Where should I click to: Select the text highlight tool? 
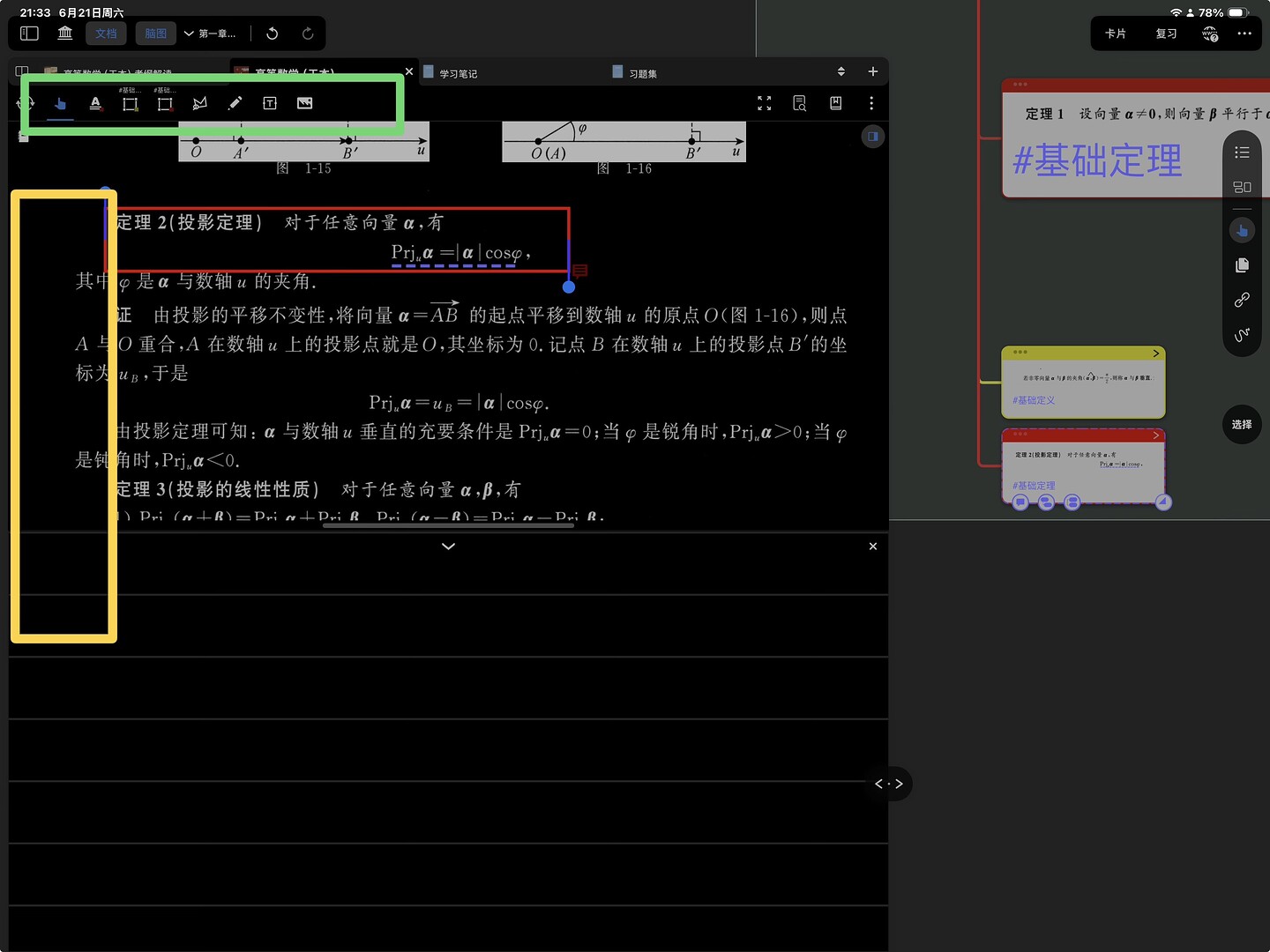[x=95, y=104]
